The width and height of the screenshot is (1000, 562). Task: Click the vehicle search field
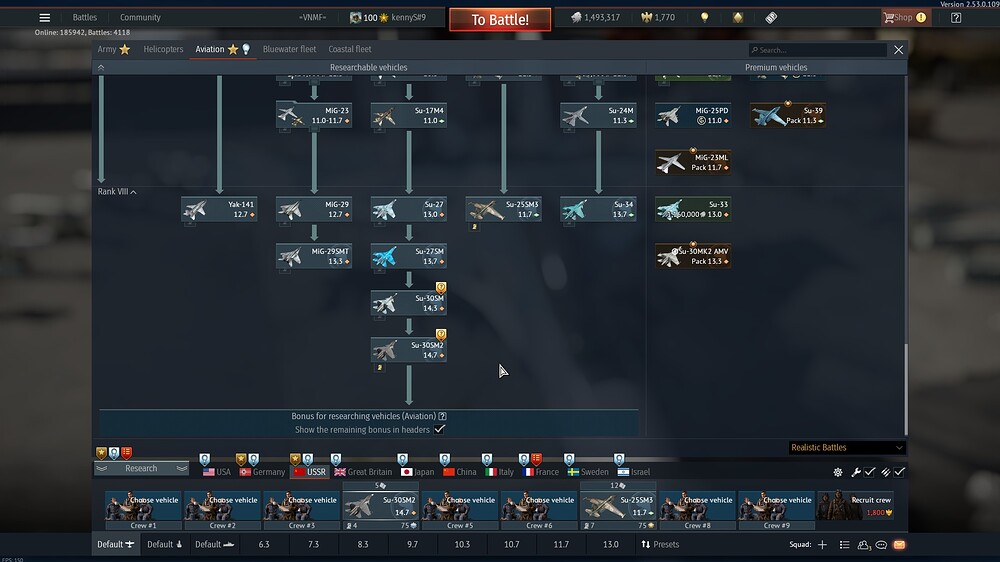818,50
